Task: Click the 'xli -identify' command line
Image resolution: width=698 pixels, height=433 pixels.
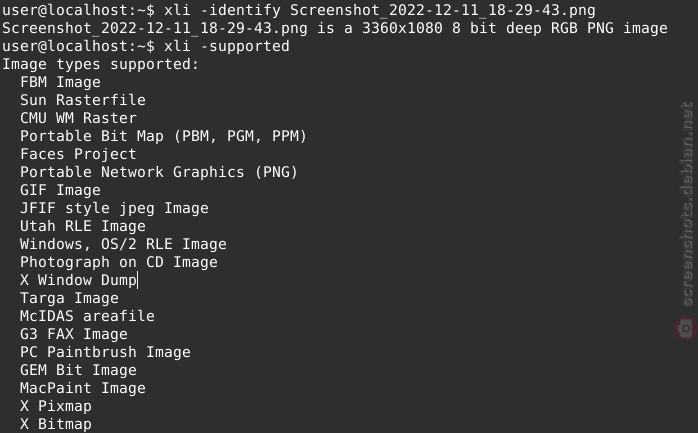Action: click(299, 10)
